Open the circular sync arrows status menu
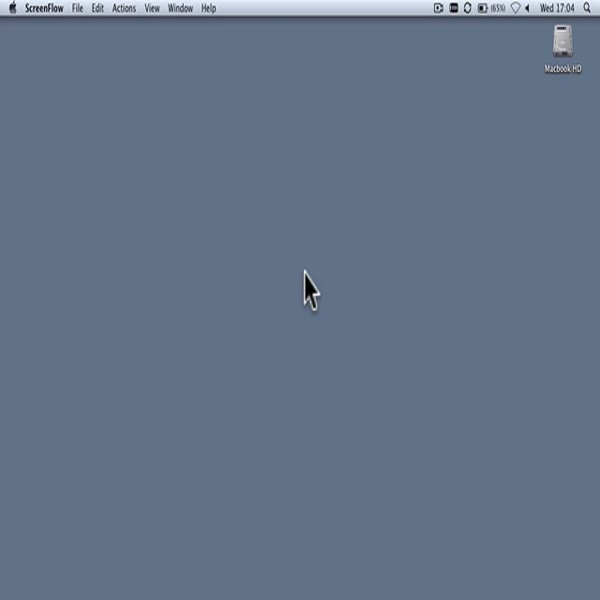The width and height of the screenshot is (600, 600). click(x=467, y=8)
